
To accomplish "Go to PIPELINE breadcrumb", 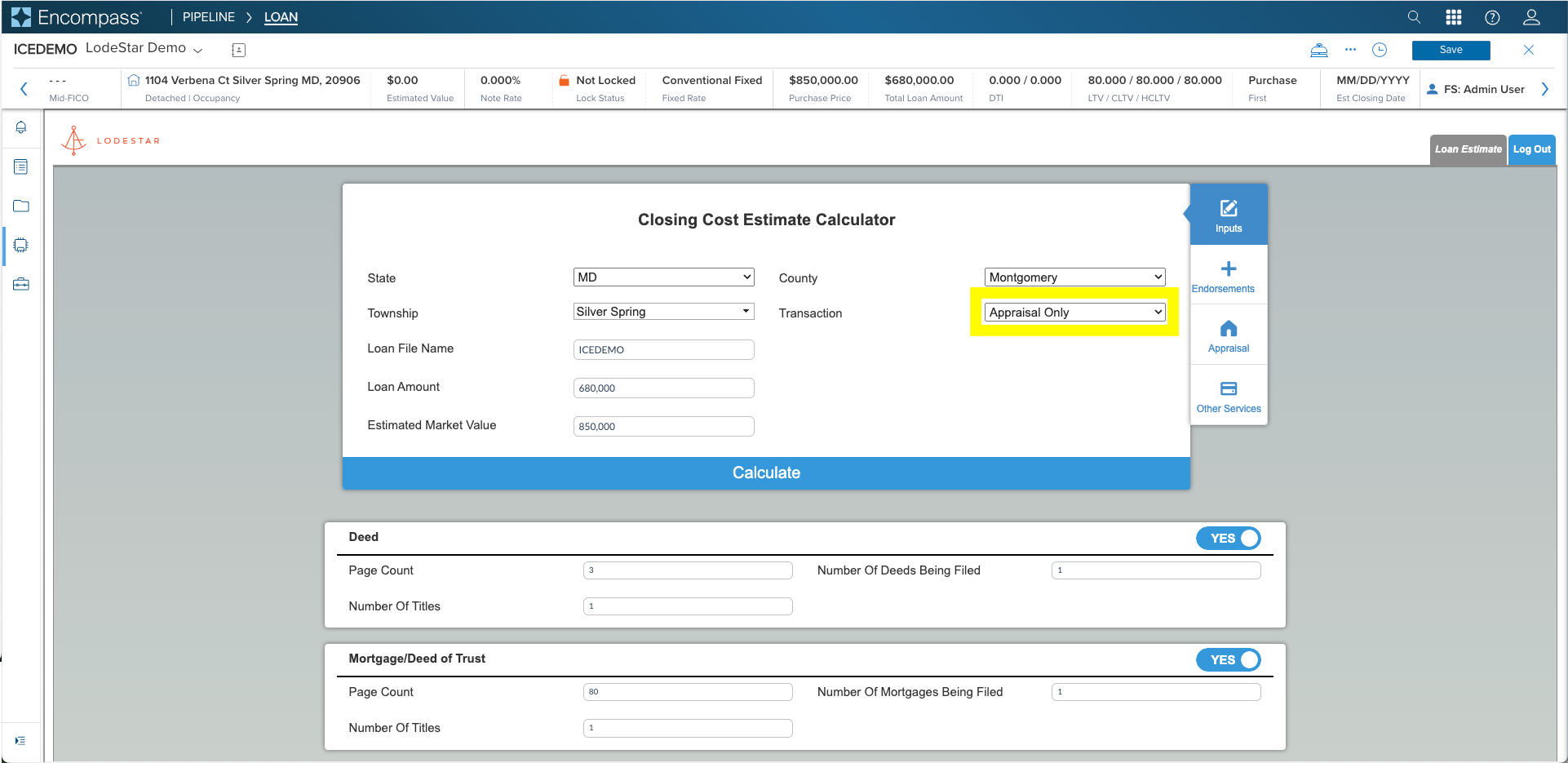I will point(209,17).
